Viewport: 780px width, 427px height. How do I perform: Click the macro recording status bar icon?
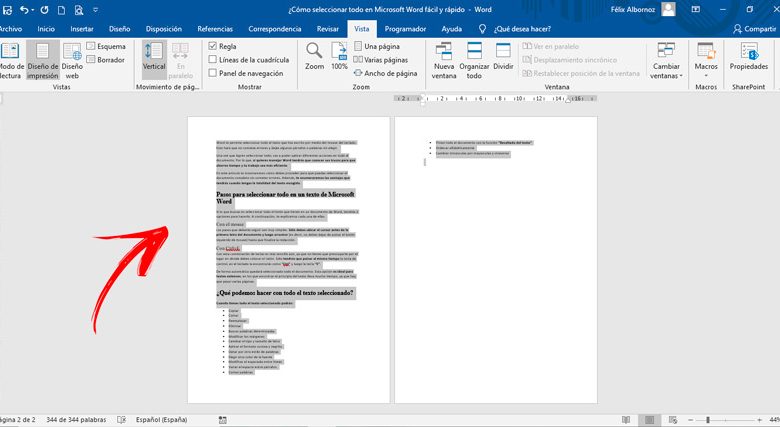click(x=222, y=420)
